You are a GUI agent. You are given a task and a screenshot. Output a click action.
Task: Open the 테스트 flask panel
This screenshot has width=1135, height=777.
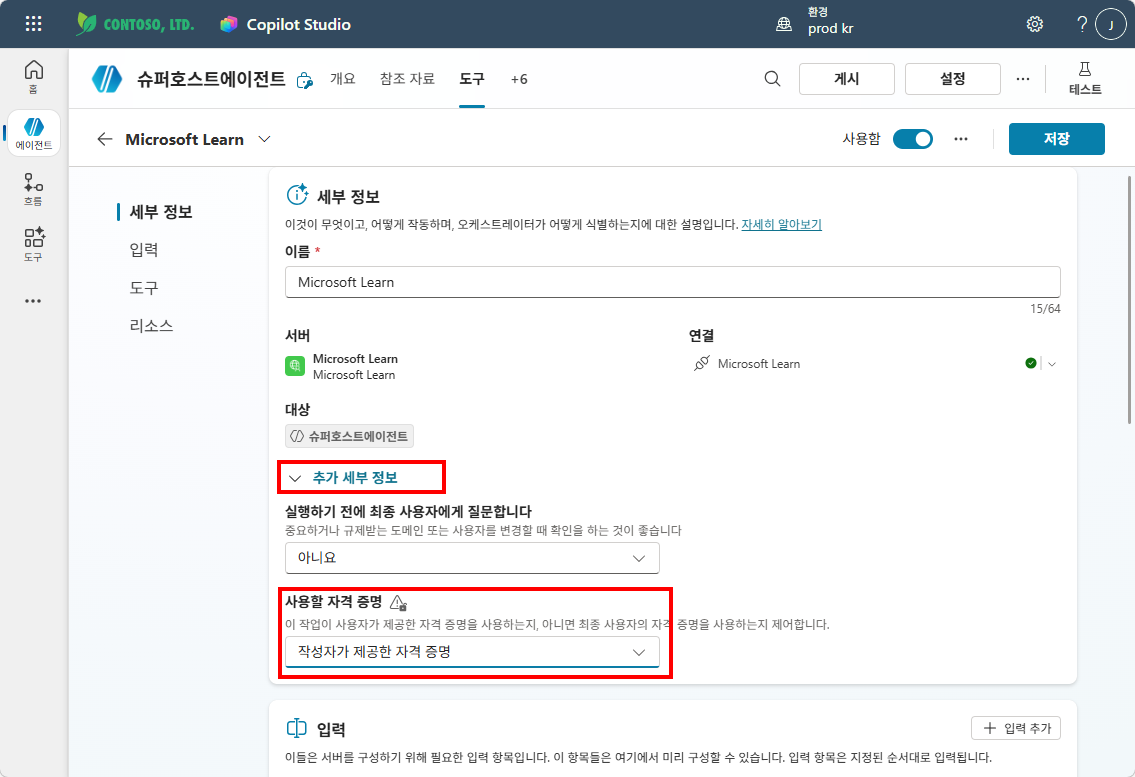[x=1084, y=78]
